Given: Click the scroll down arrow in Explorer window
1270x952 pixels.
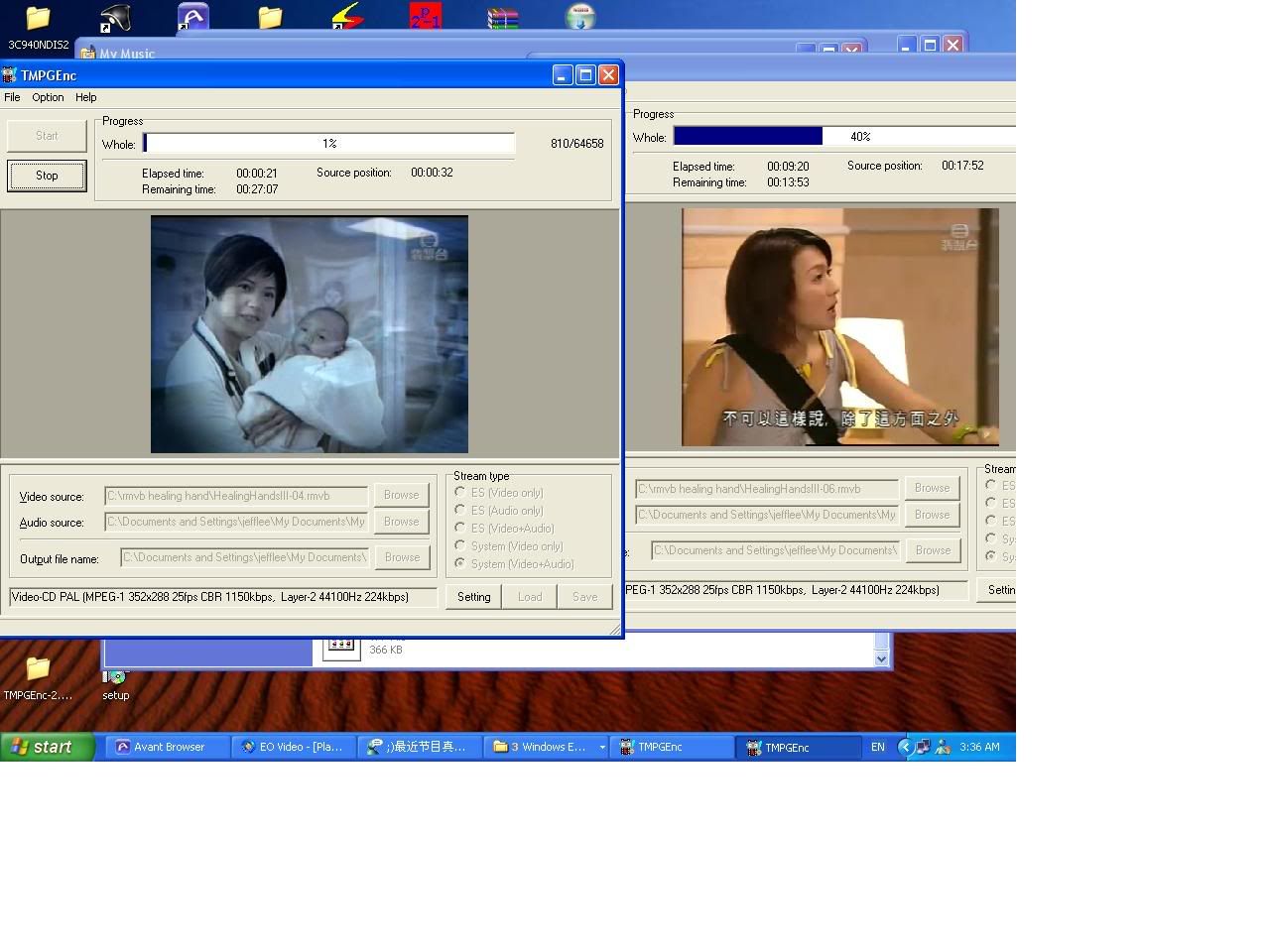Looking at the screenshot, I should point(881,658).
